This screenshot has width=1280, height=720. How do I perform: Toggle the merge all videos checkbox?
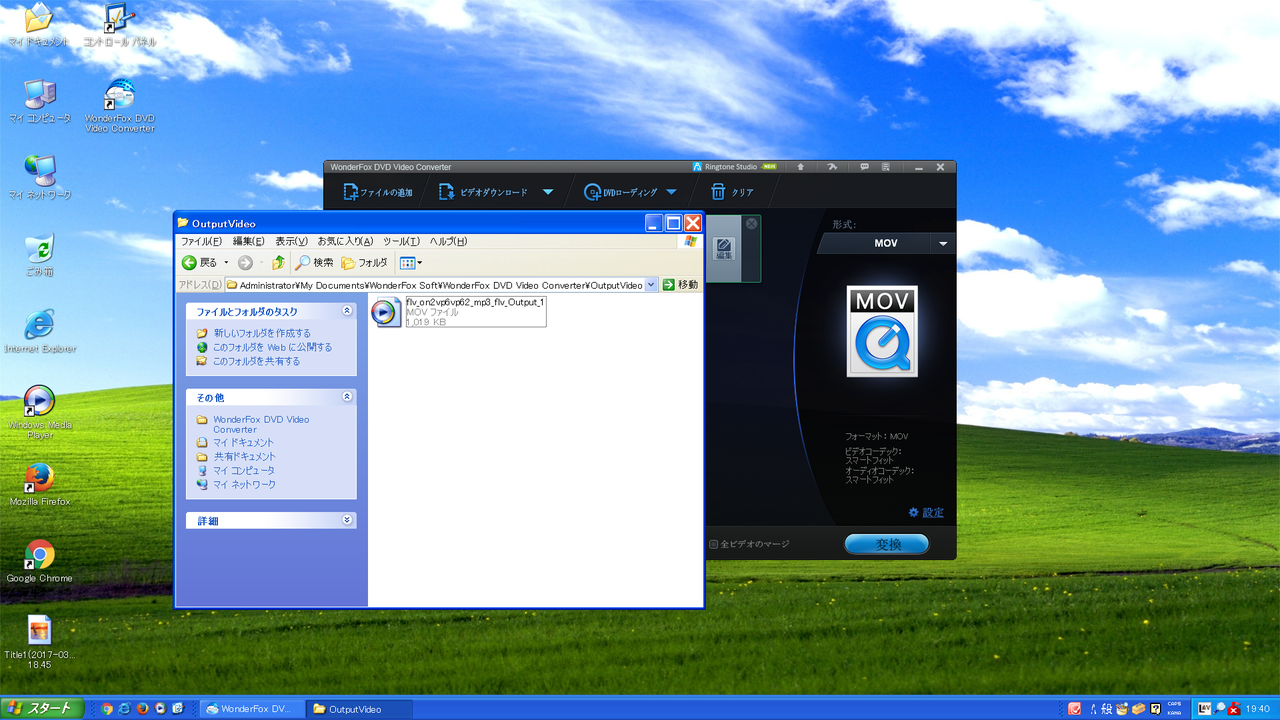pos(714,545)
